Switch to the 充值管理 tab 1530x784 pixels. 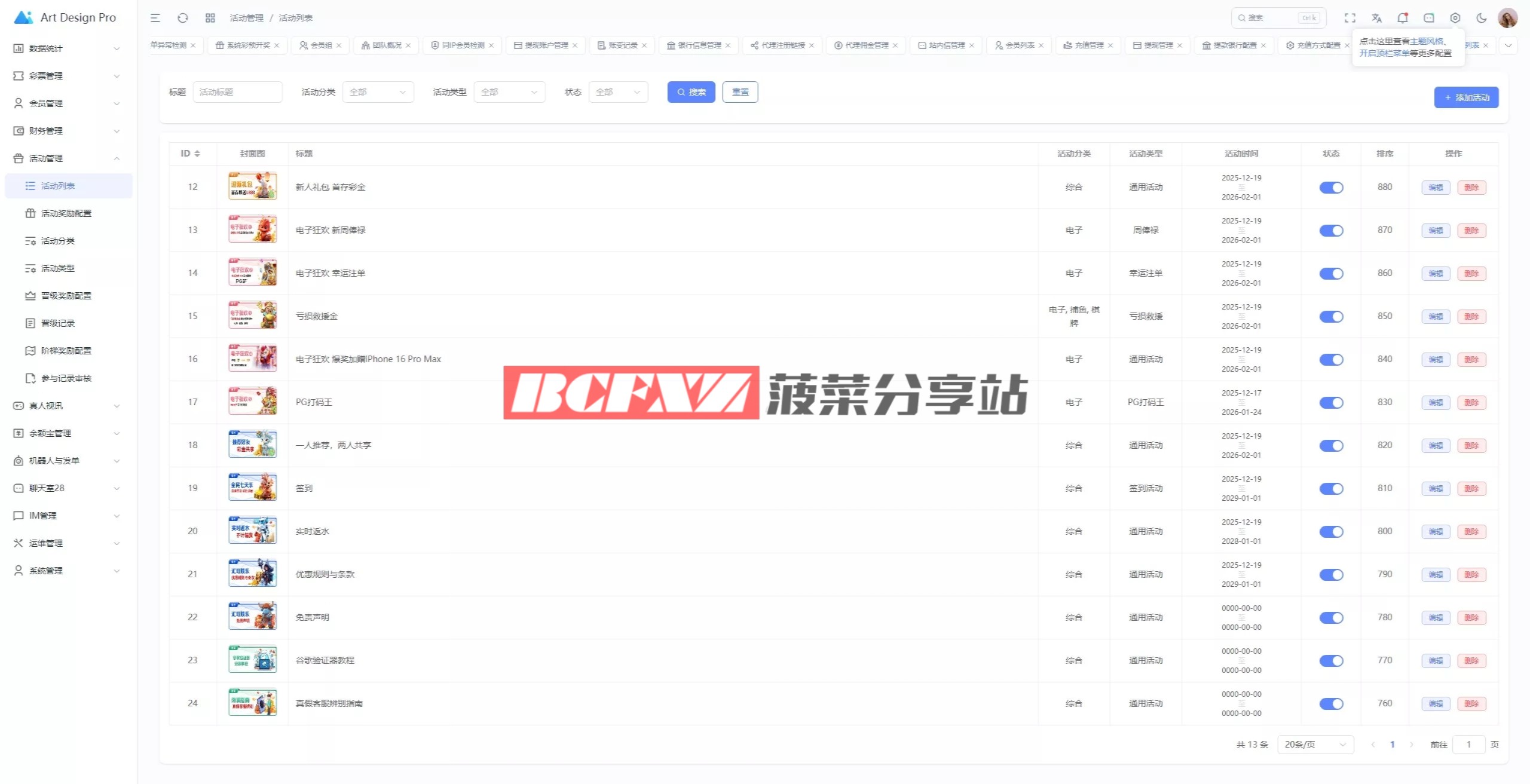tap(1088, 45)
